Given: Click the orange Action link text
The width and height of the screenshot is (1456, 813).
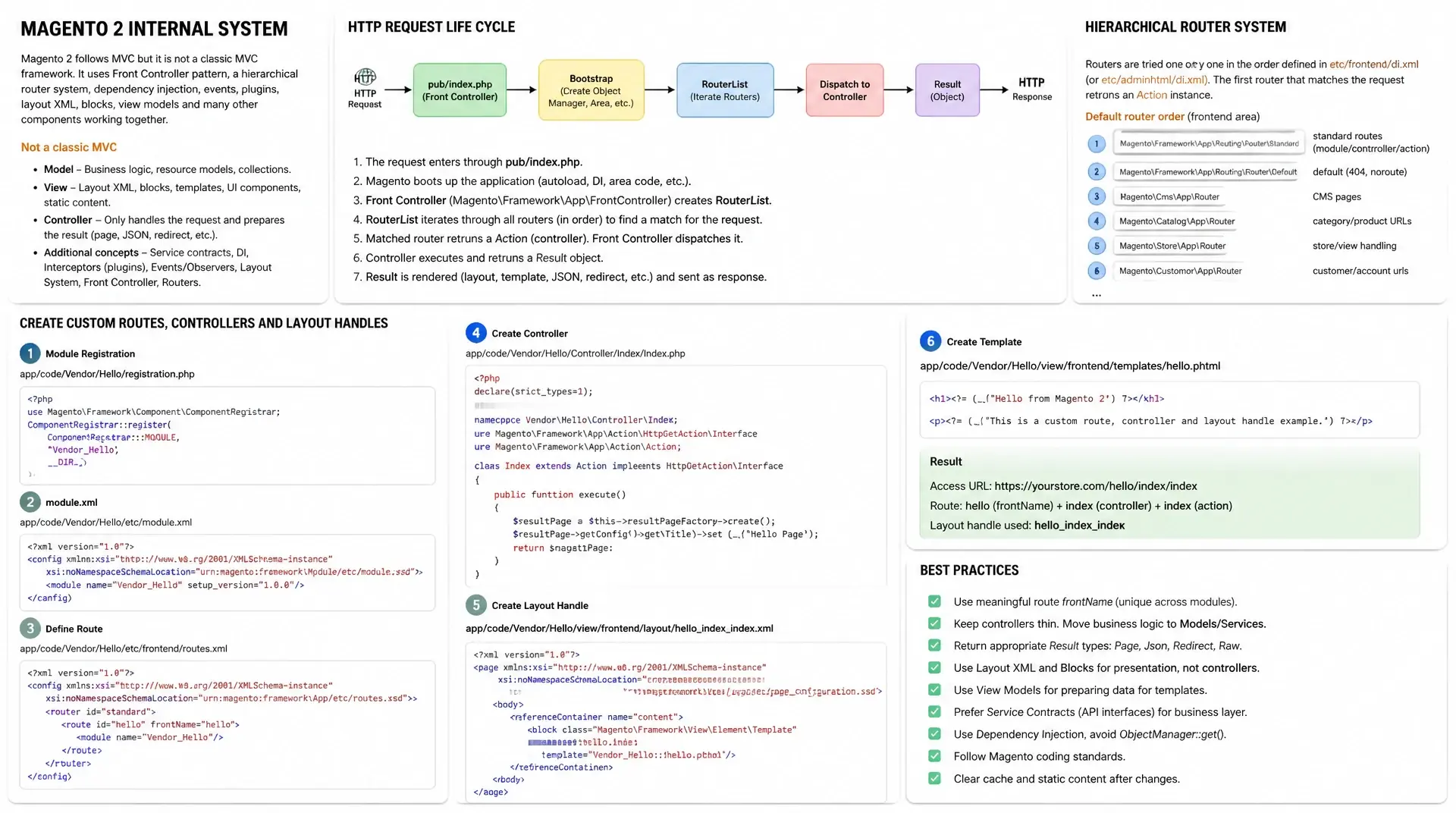Looking at the screenshot, I should (x=1151, y=95).
